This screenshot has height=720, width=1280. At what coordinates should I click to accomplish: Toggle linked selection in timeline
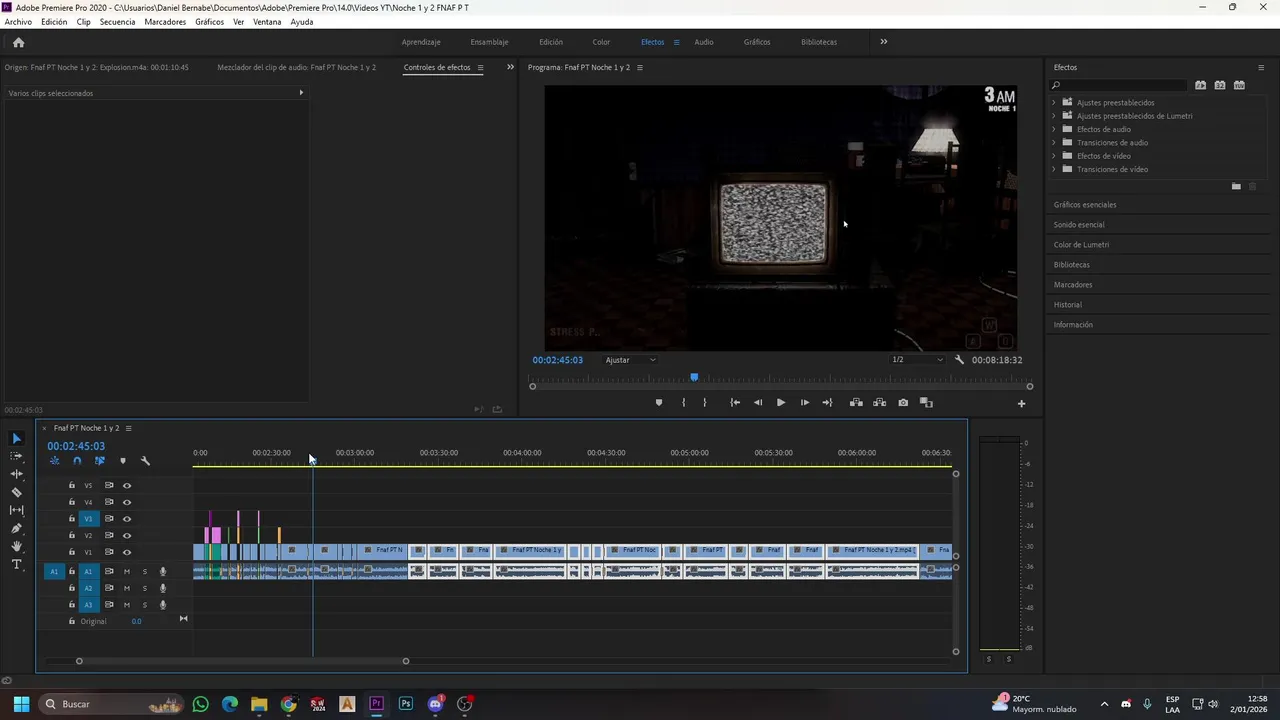[100, 461]
